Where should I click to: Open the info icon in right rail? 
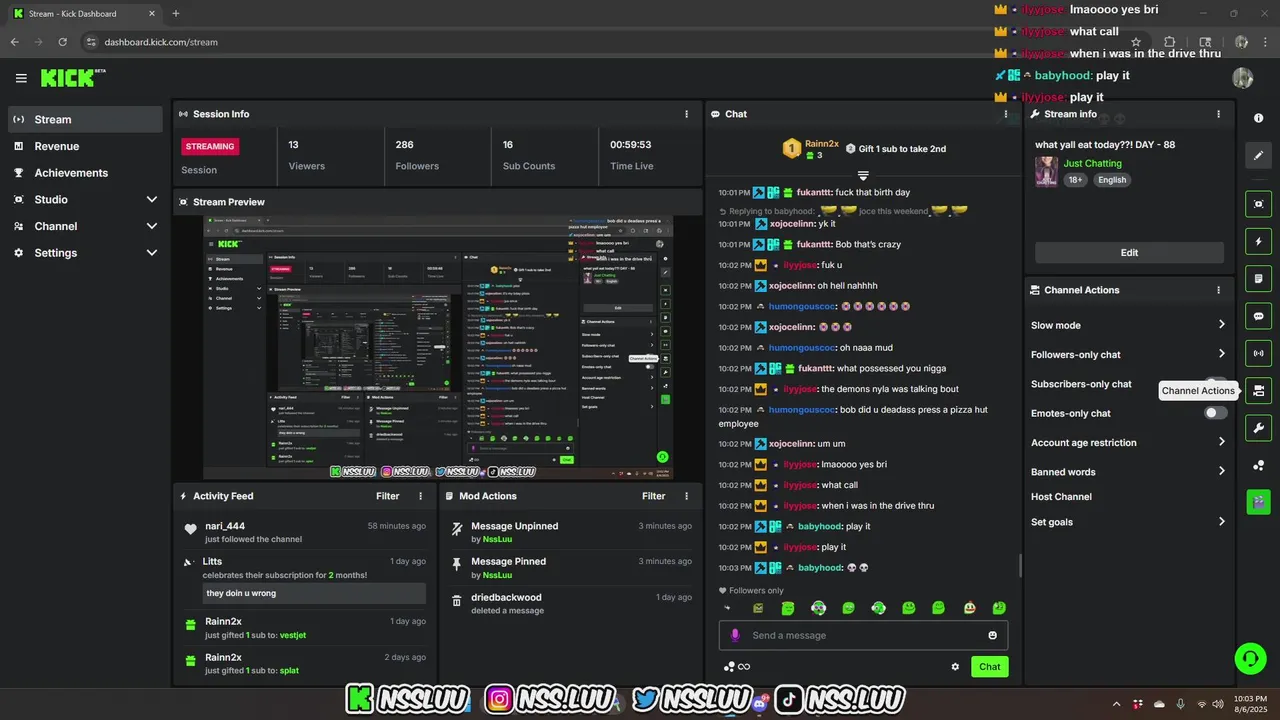(1258, 118)
